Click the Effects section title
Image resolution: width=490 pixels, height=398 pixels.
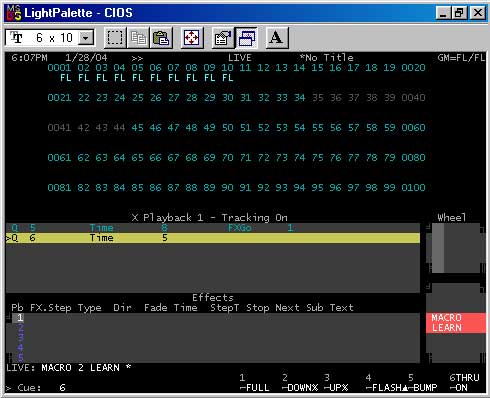(x=213, y=298)
